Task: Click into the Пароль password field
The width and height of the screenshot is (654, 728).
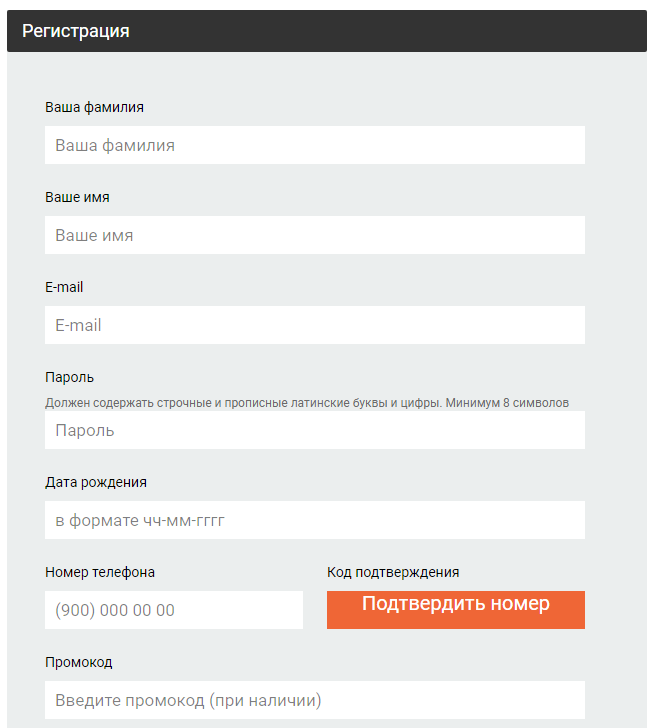Action: (x=315, y=430)
